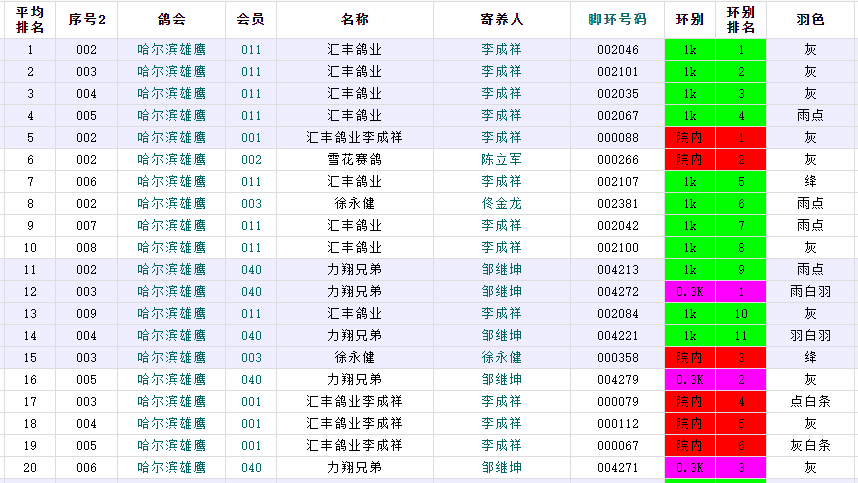Select ring number 002046
Image resolution: width=858 pixels, height=483 pixels.
pos(617,49)
